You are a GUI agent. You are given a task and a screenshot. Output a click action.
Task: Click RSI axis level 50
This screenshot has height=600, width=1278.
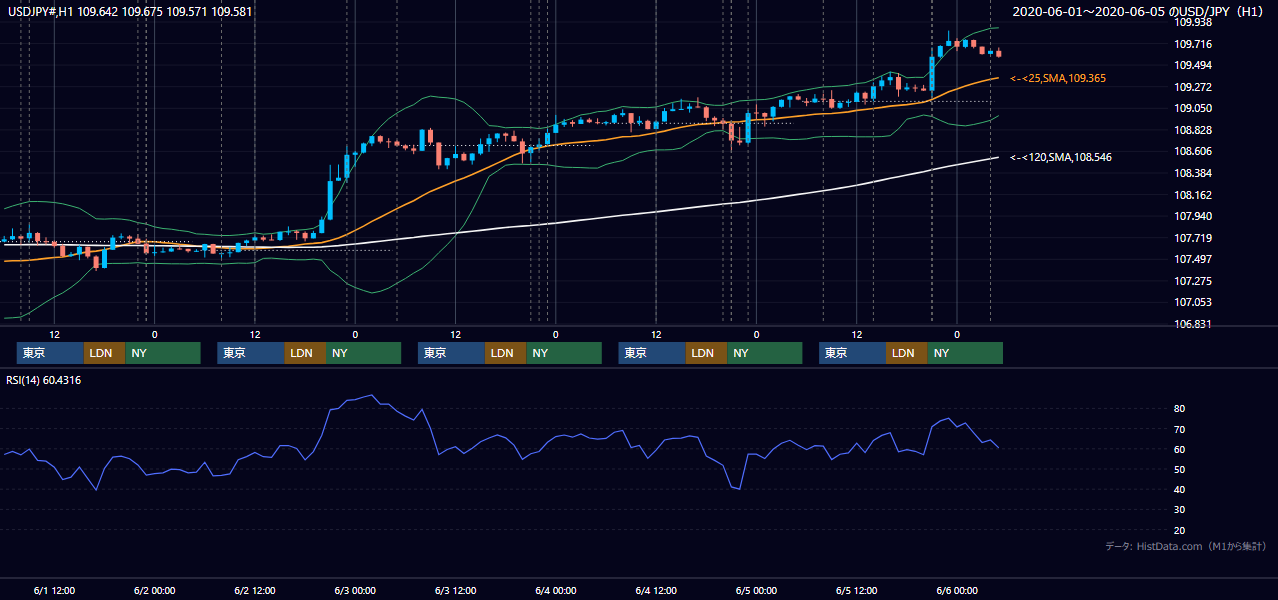pos(1180,470)
